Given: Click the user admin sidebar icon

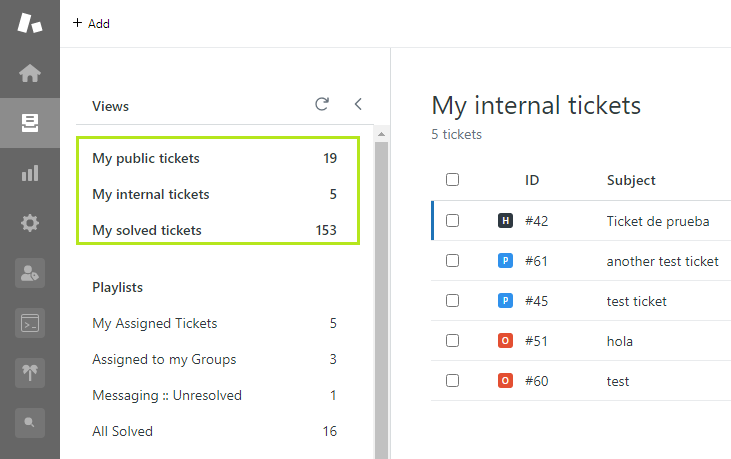Looking at the screenshot, I should [30, 273].
